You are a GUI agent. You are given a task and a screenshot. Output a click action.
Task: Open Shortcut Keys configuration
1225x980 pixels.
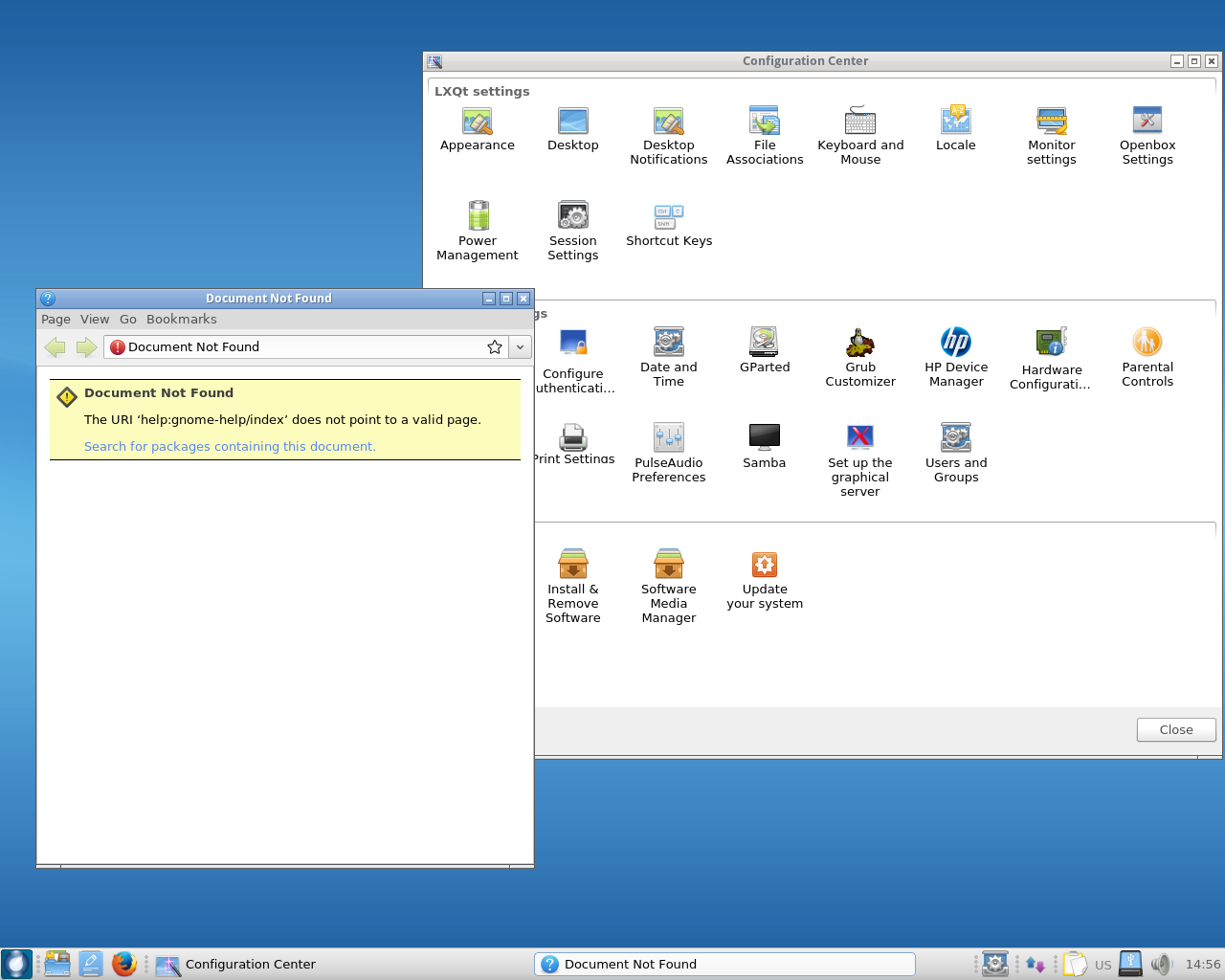pyautogui.click(x=669, y=225)
